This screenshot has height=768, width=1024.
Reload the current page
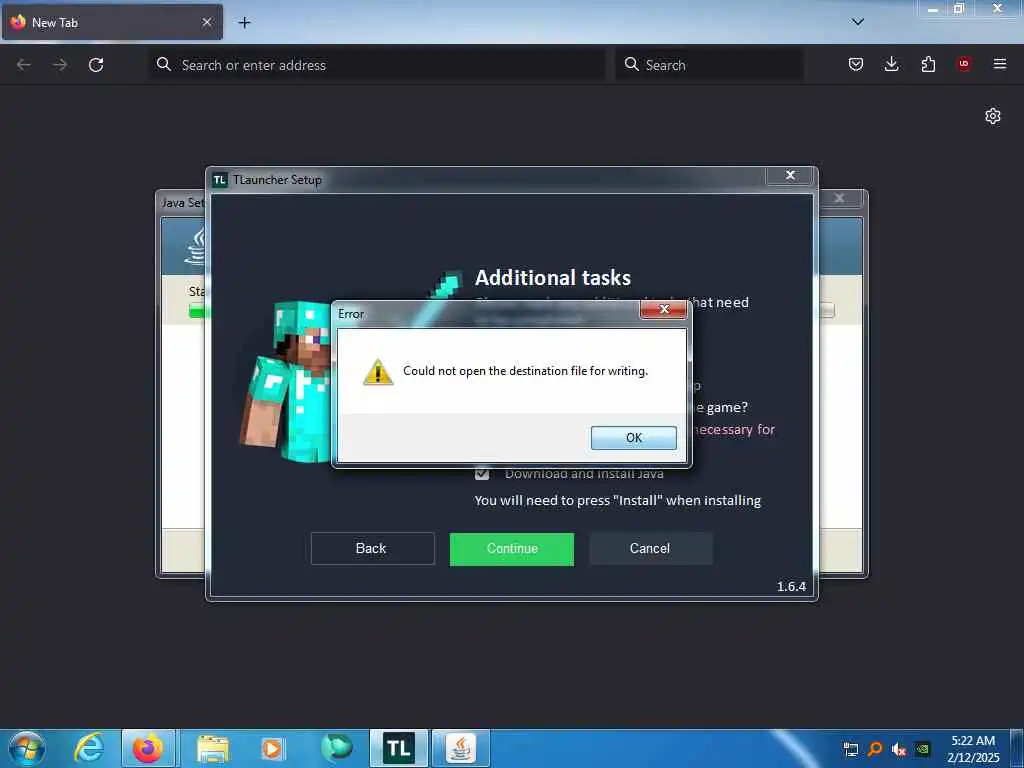96,65
